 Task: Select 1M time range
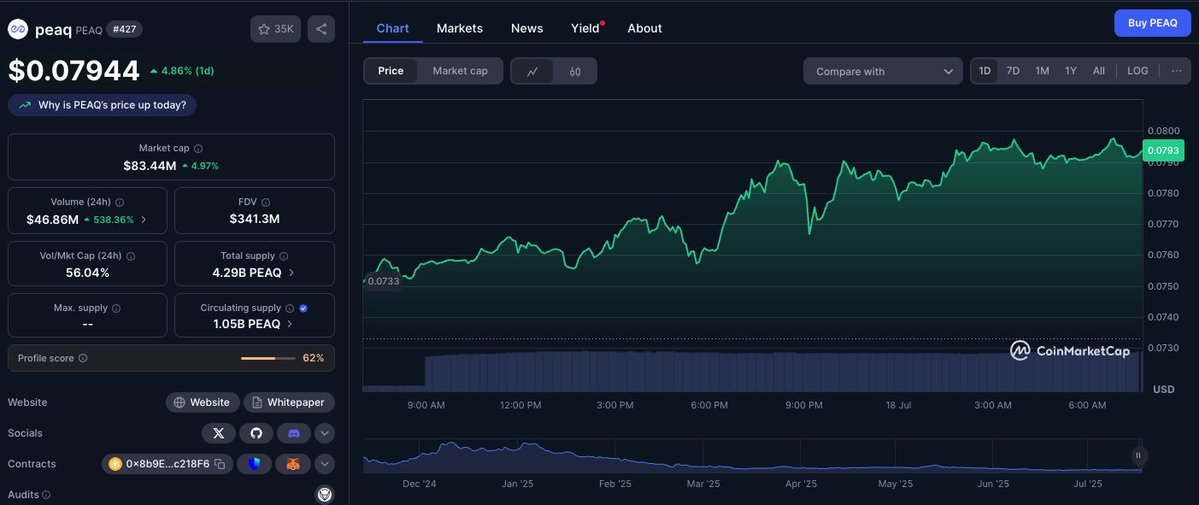(1042, 70)
